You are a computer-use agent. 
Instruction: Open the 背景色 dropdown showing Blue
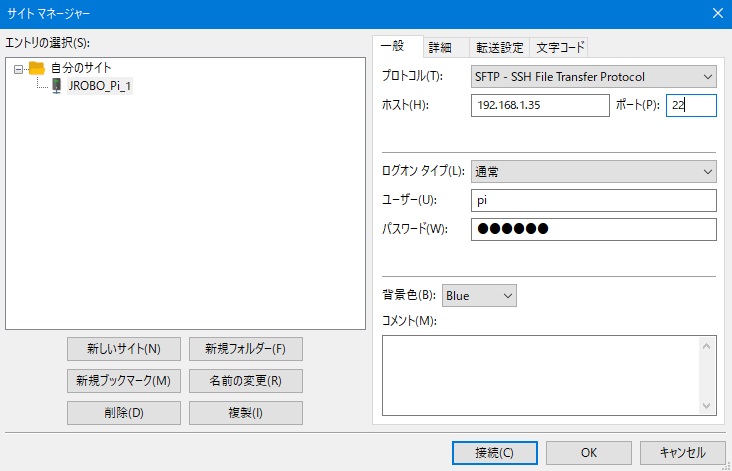(x=479, y=295)
